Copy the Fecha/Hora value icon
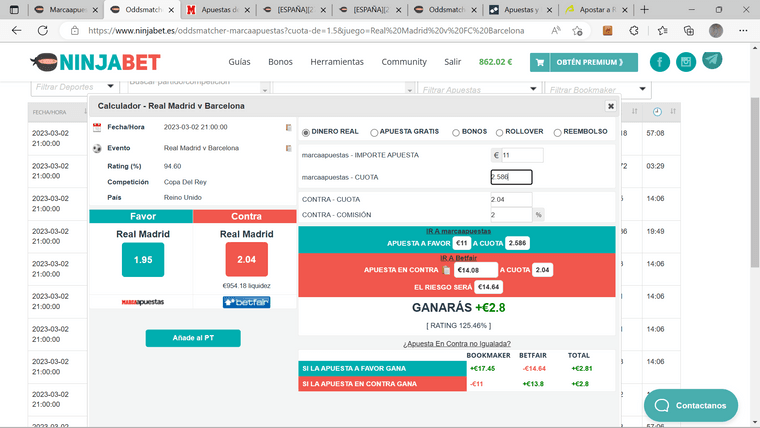The width and height of the screenshot is (760, 428). tap(288, 127)
